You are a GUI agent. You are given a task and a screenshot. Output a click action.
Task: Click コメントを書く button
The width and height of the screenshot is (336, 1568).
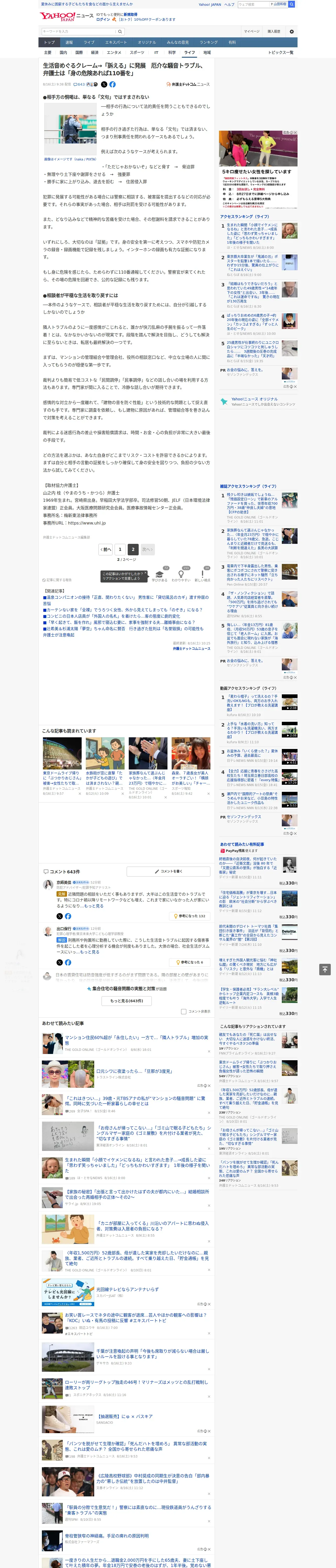169,872
